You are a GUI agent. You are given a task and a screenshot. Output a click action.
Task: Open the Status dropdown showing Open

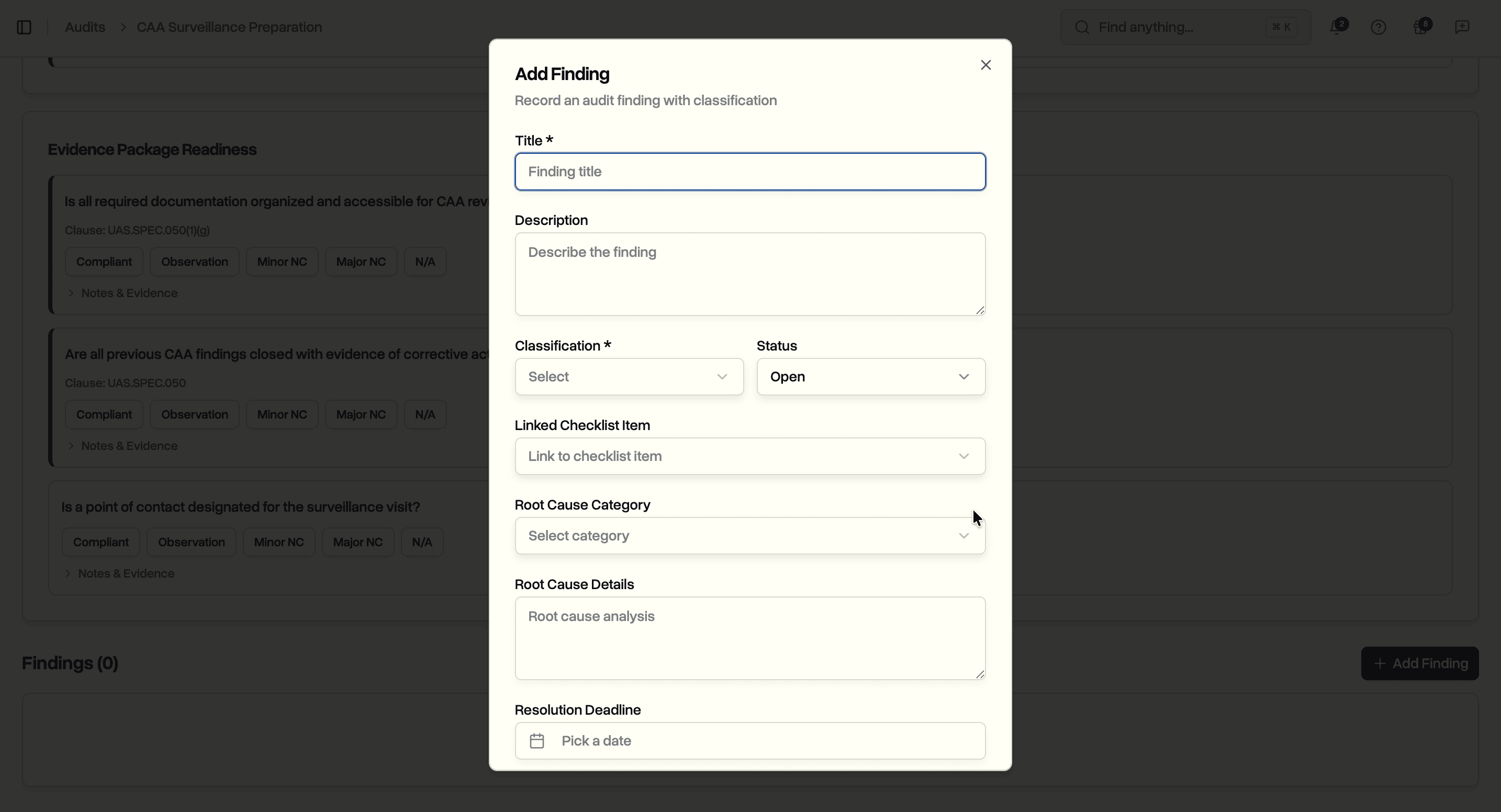tap(870, 376)
